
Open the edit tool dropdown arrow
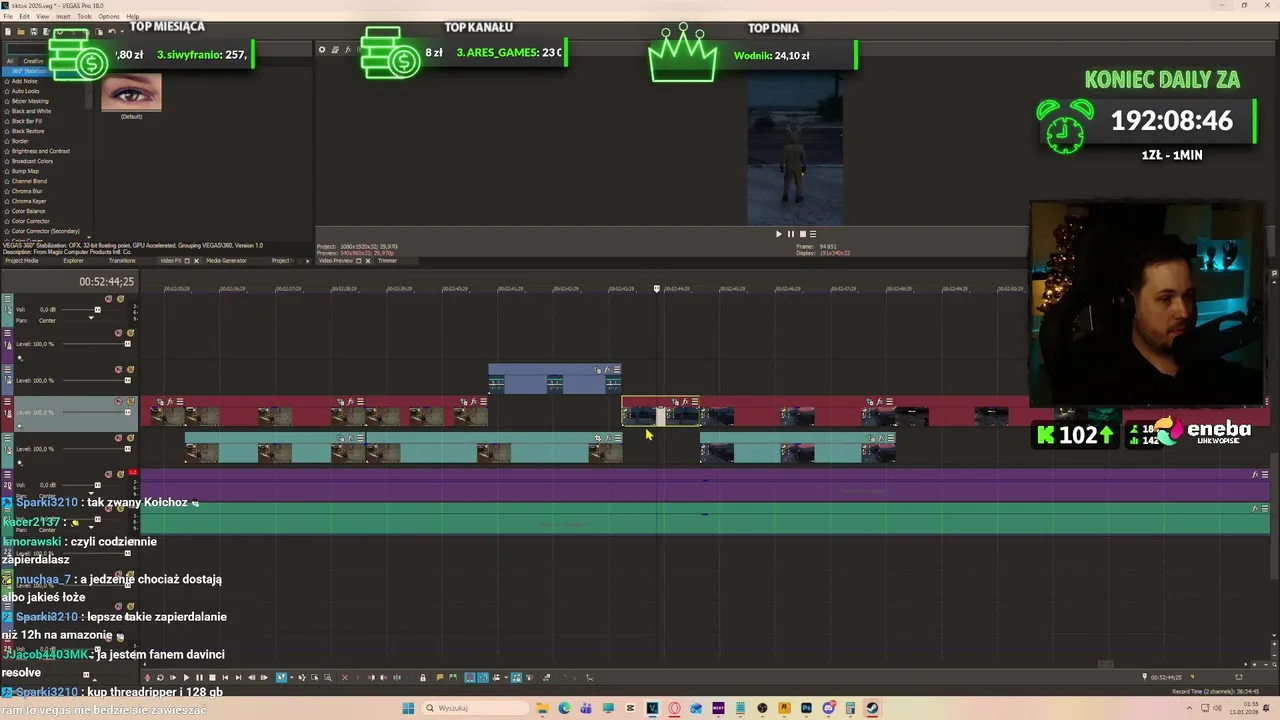click(291, 677)
